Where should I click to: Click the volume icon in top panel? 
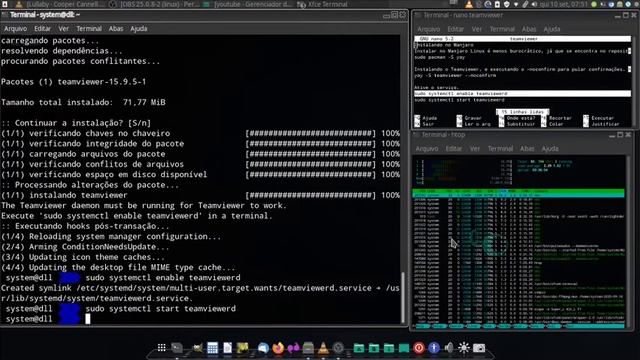pyautogui.click(x=534, y=4)
